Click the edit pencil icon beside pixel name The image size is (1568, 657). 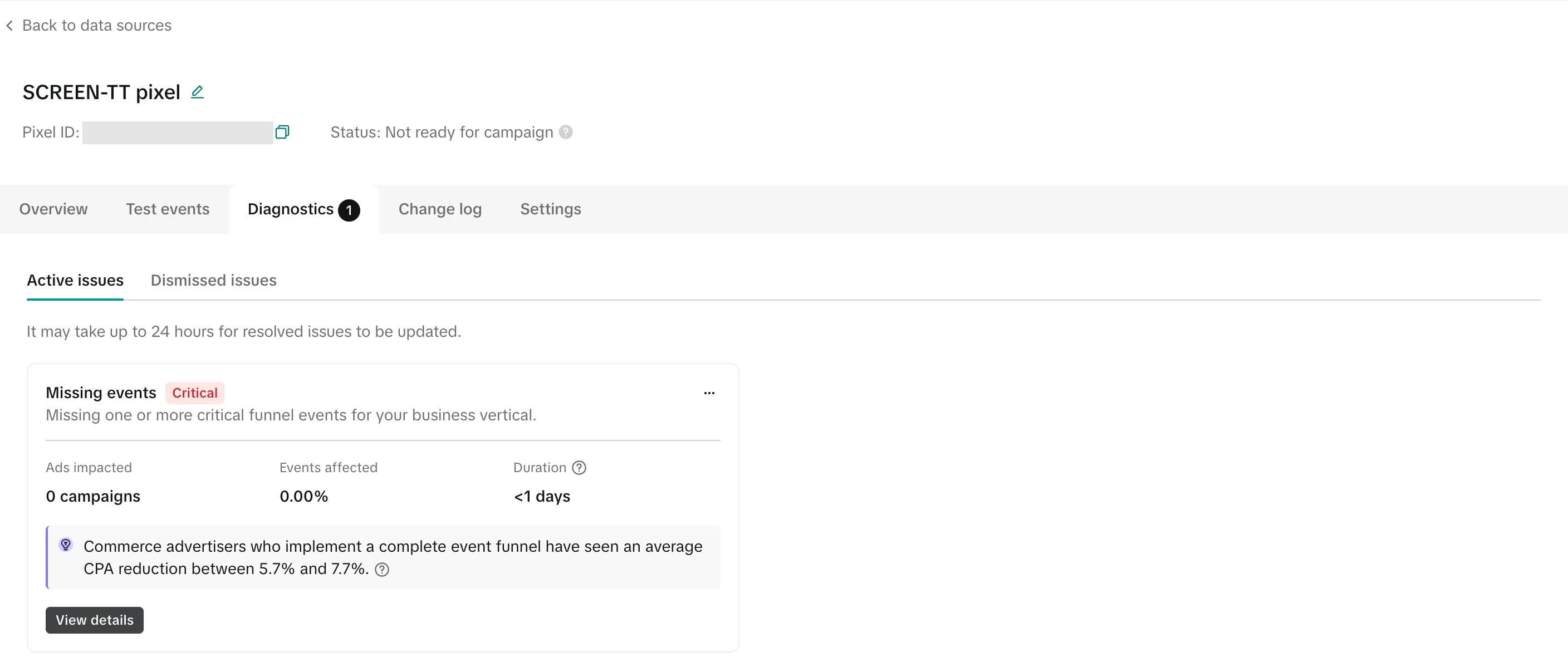coord(197,92)
